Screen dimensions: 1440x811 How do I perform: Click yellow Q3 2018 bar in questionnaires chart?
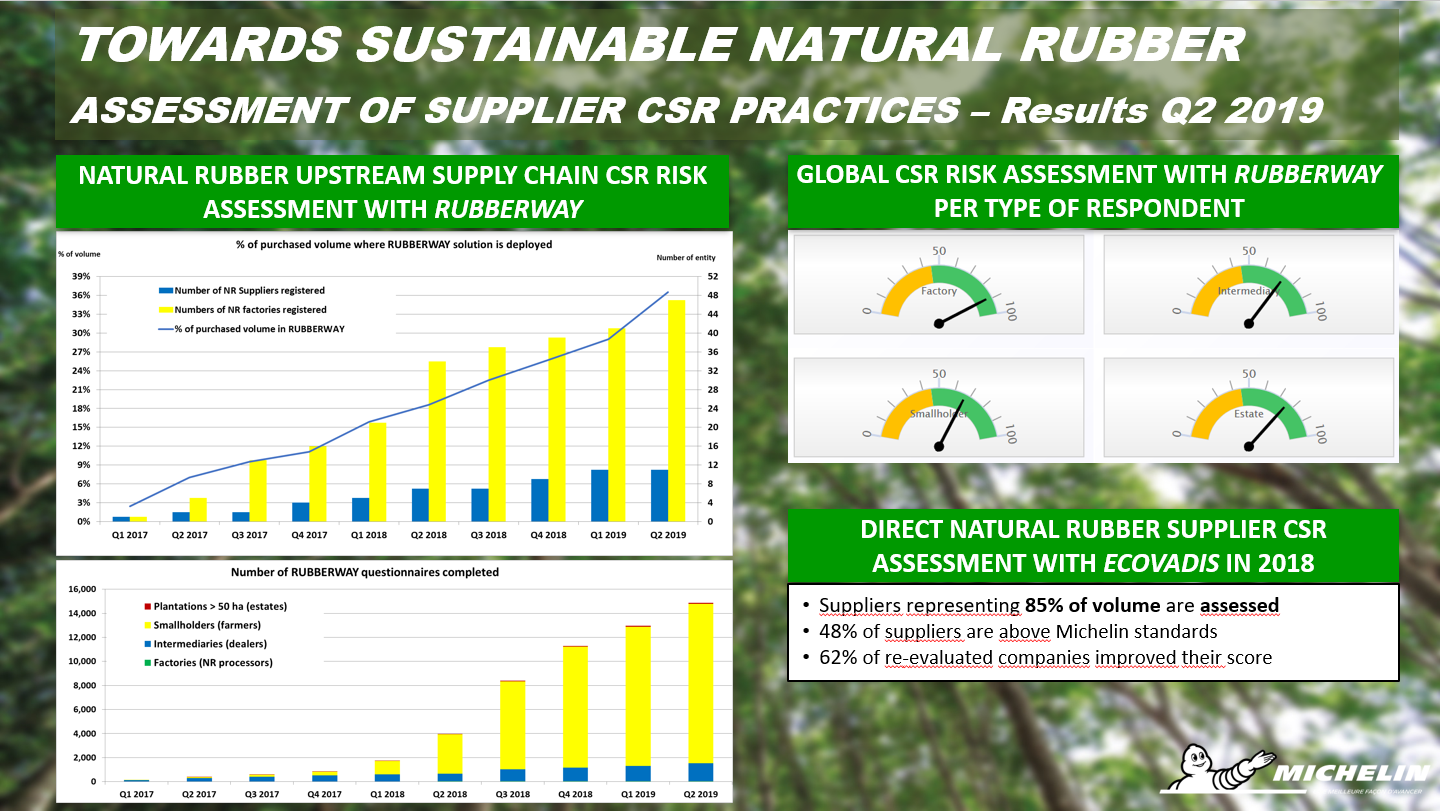(x=512, y=725)
